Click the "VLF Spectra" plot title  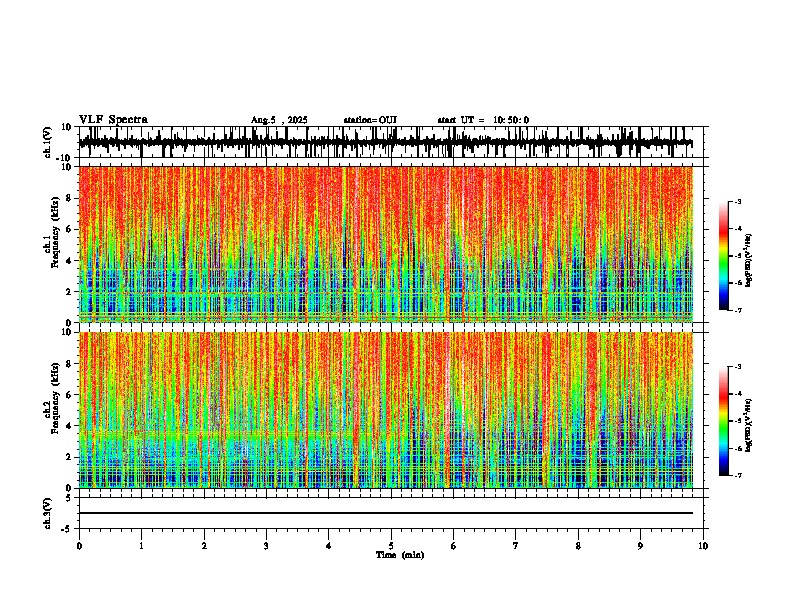[x=113, y=120]
